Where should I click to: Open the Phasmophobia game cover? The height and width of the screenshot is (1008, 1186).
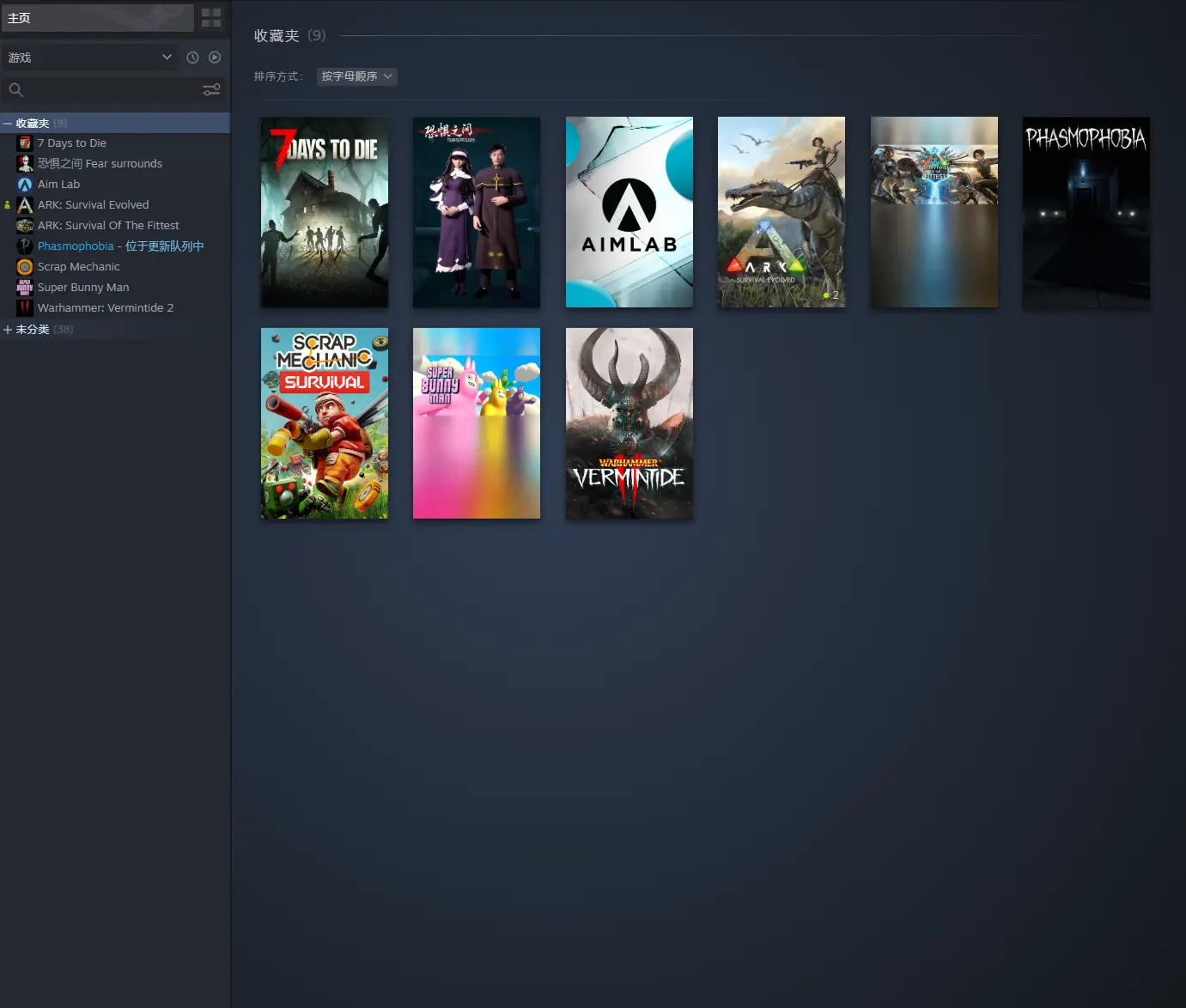point(1086,212)
